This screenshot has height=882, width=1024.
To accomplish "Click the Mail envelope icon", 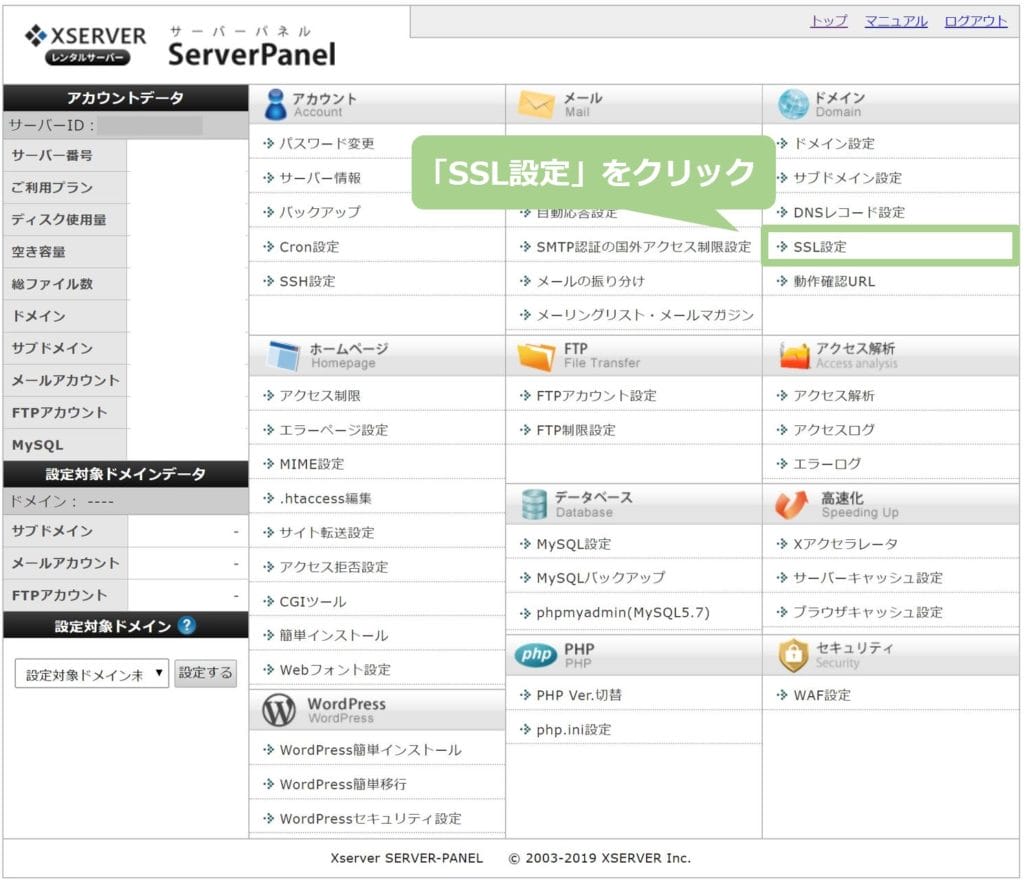I will 536,104.
